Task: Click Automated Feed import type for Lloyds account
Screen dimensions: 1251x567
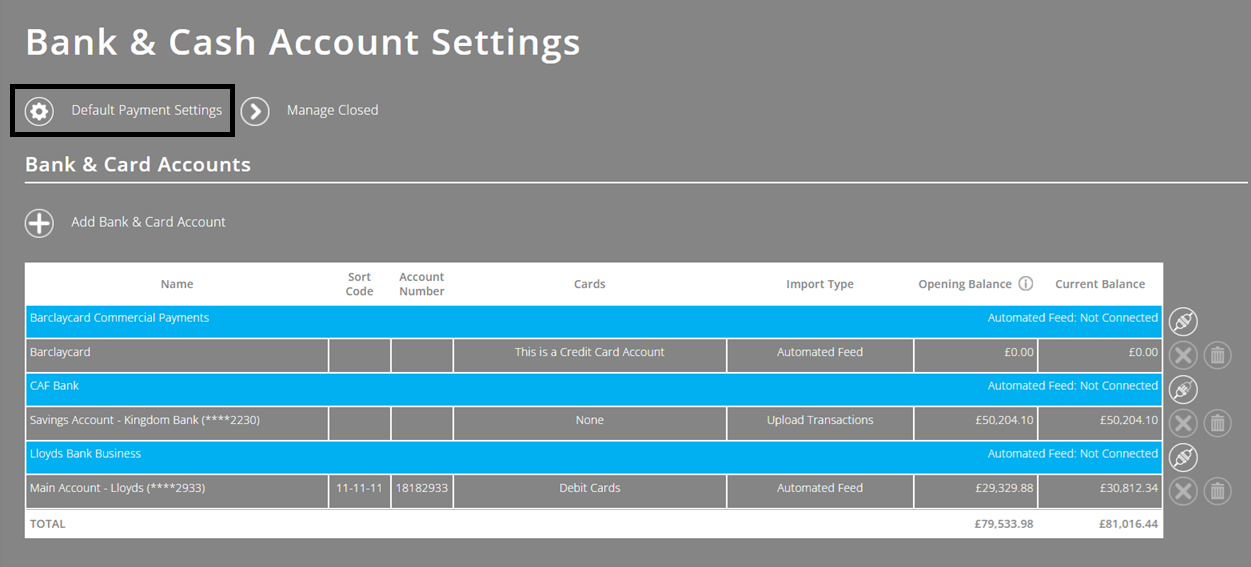Action: [820, 490]
